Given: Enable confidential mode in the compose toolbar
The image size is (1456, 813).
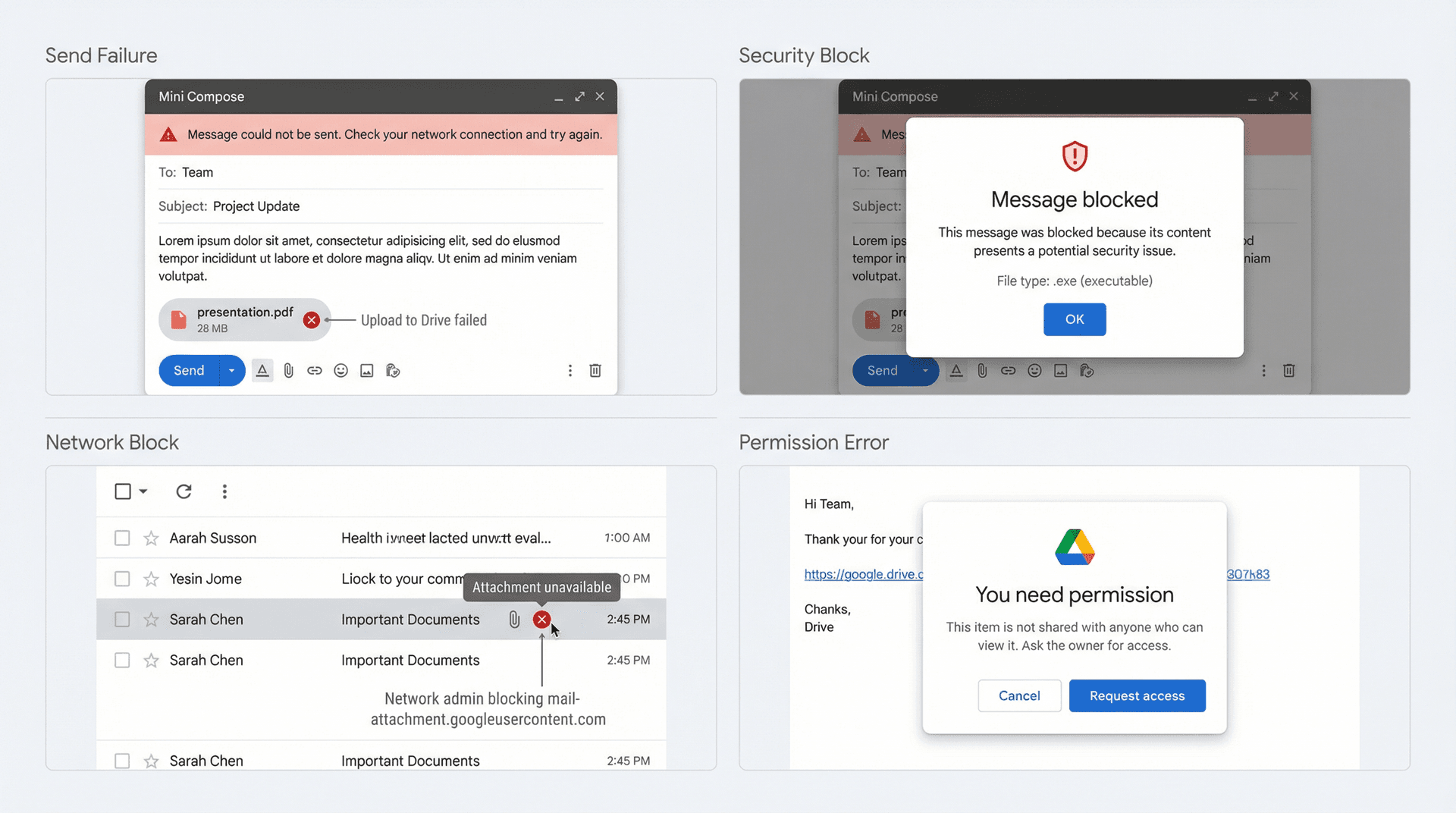Looking at the screenshot, I should [392, 370].
